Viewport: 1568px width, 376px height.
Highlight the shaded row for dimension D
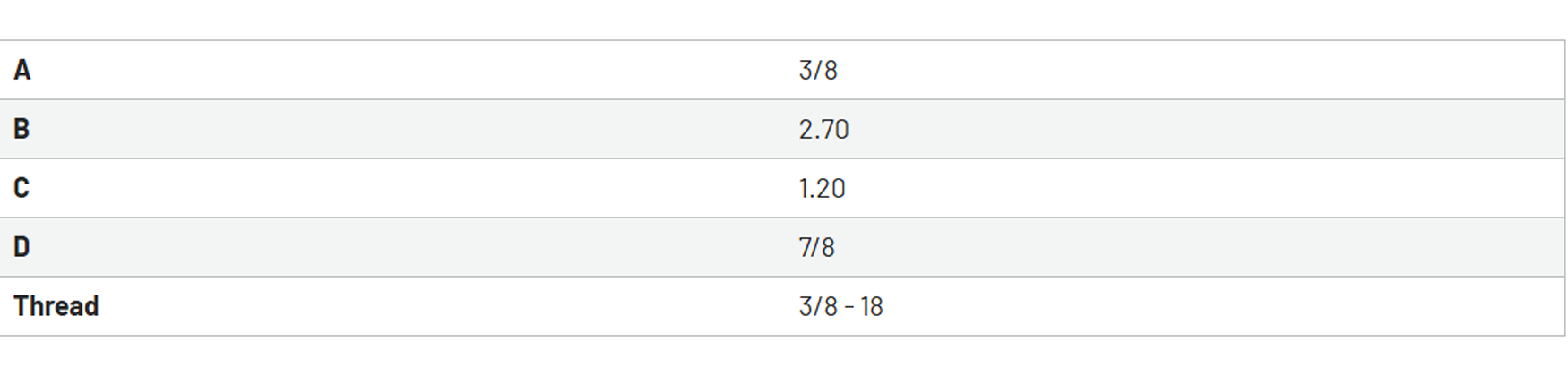click(x=782, y=247)
